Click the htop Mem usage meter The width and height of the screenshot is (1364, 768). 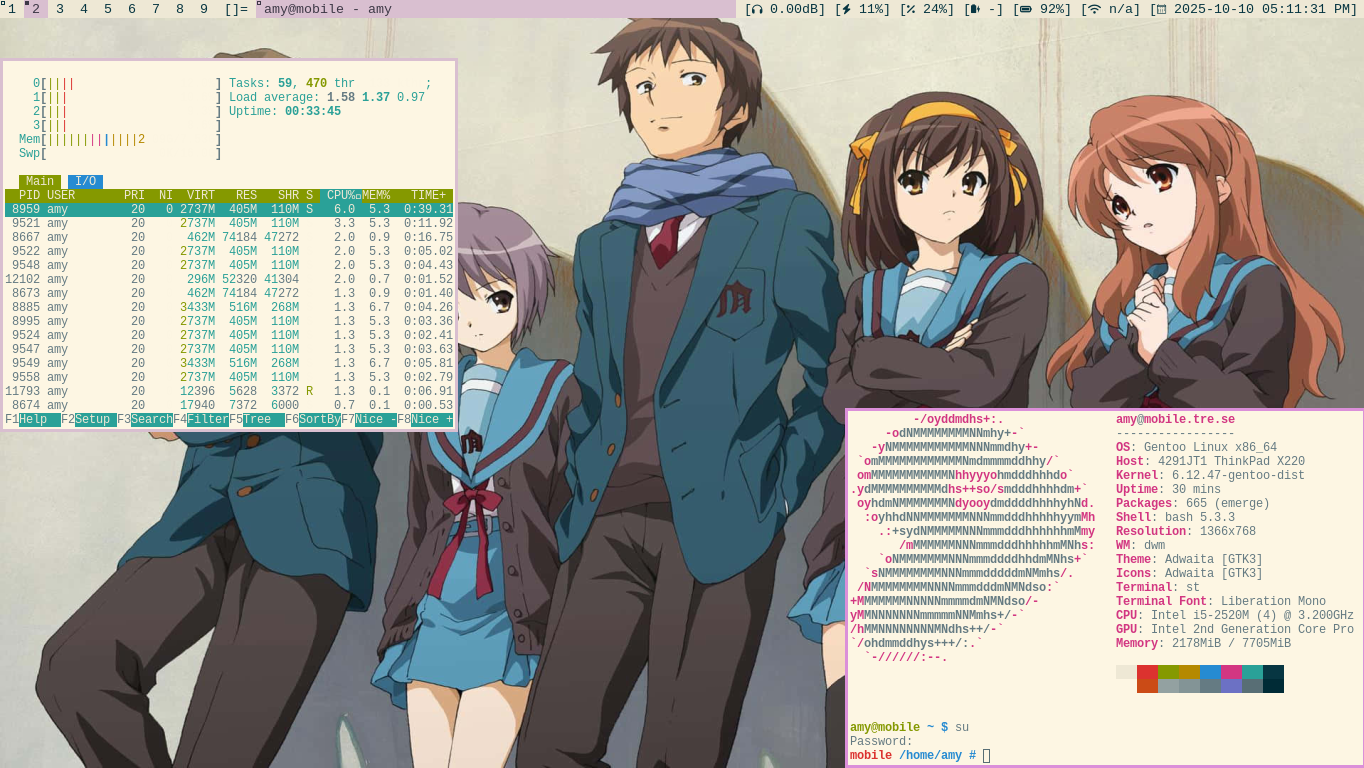click(120, 140)
